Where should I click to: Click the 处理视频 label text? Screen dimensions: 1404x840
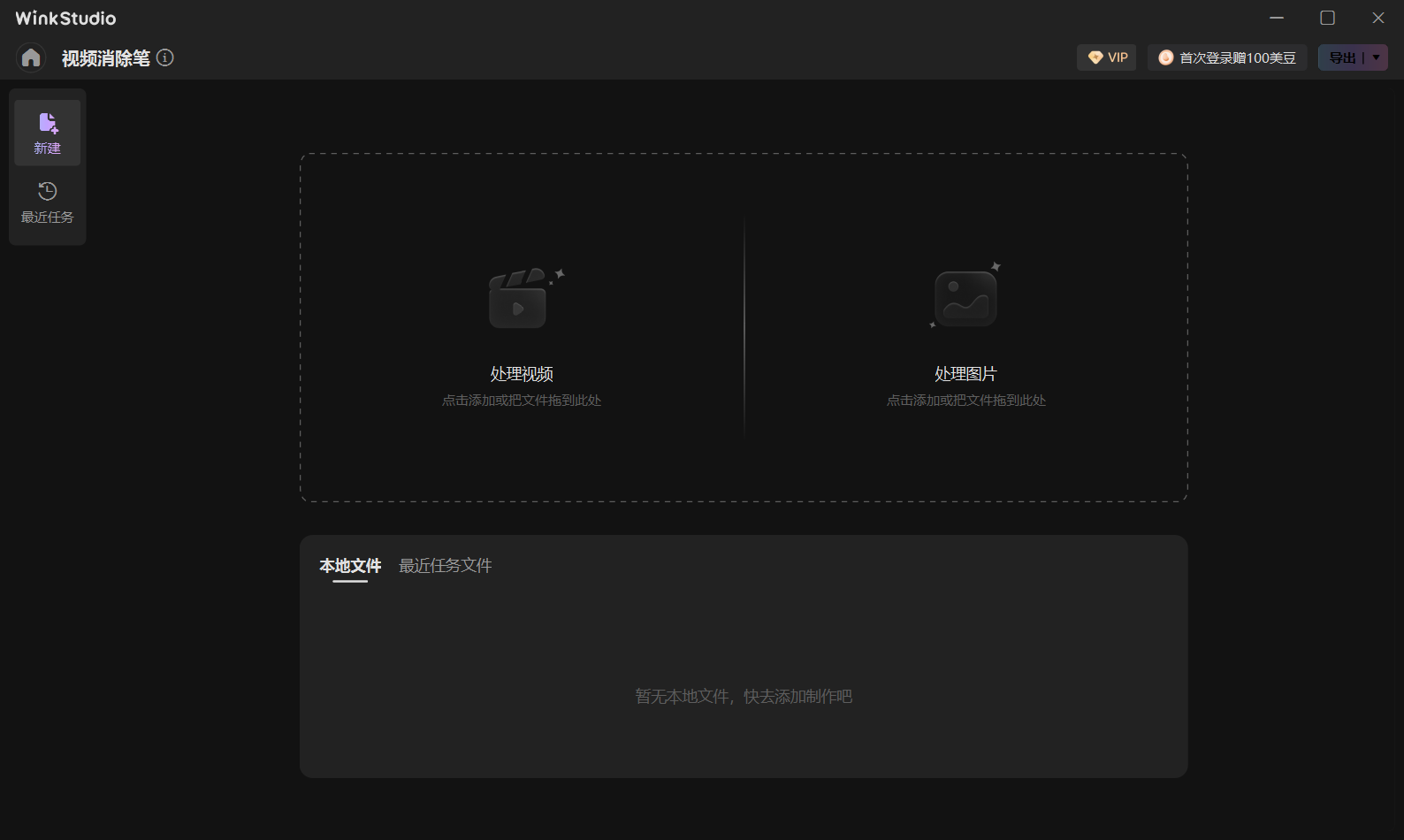(x=522, y=374)
